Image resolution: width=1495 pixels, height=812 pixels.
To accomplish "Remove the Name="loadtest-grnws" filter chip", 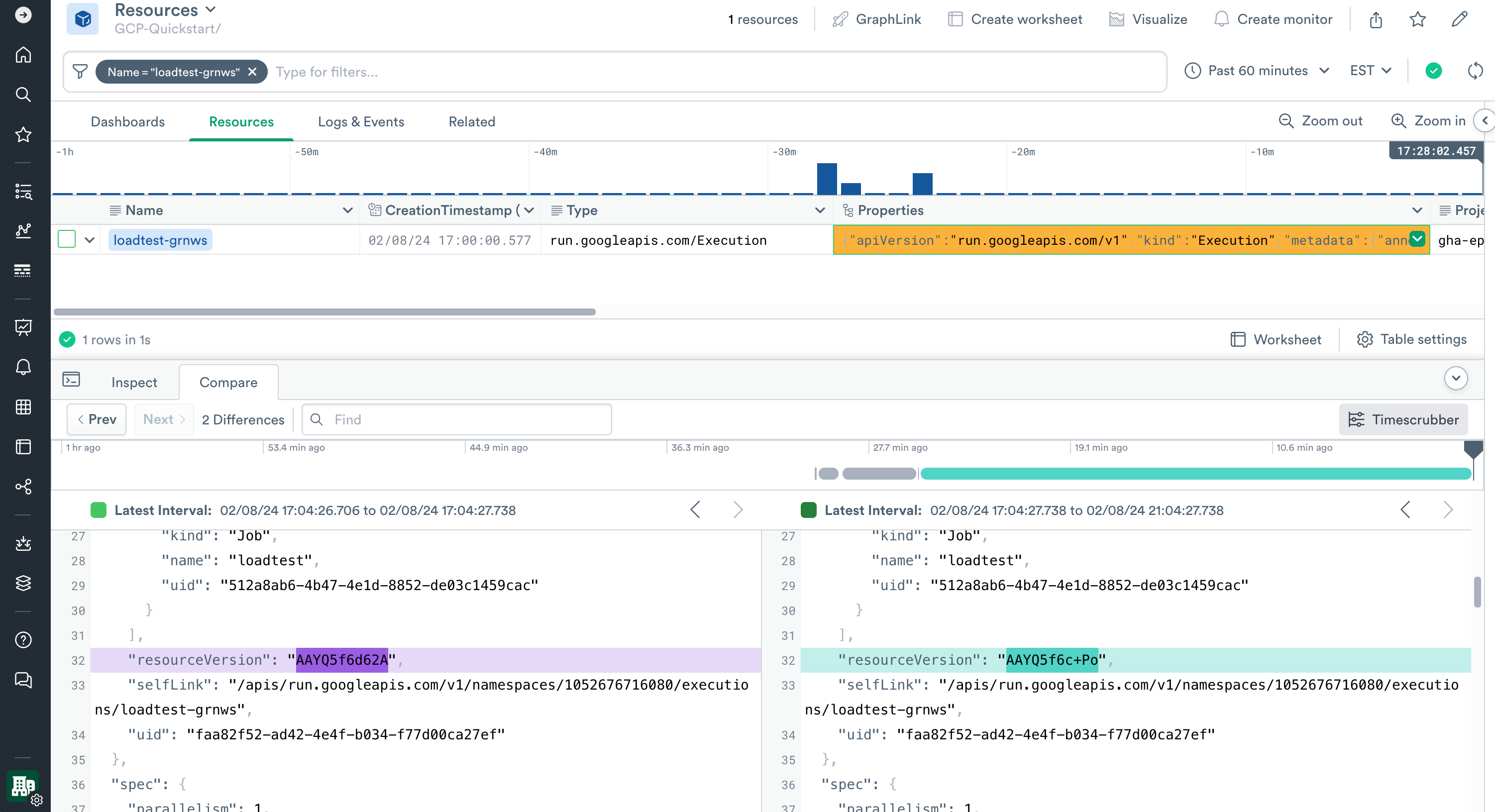I will click(252, 72).
